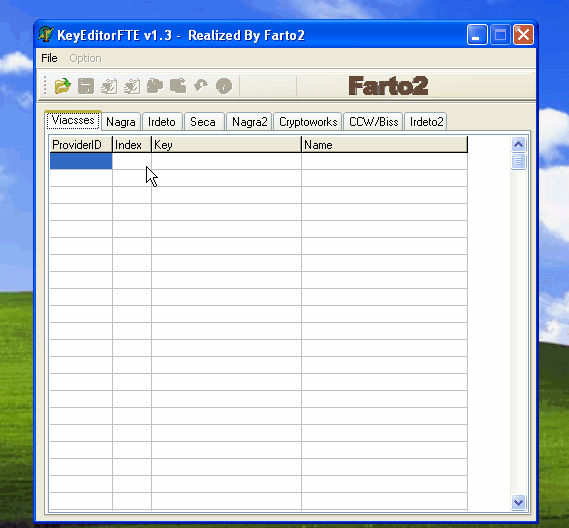
Task: Click the greyed-out floppy disk save icon
Action: [x=86, y=86]
